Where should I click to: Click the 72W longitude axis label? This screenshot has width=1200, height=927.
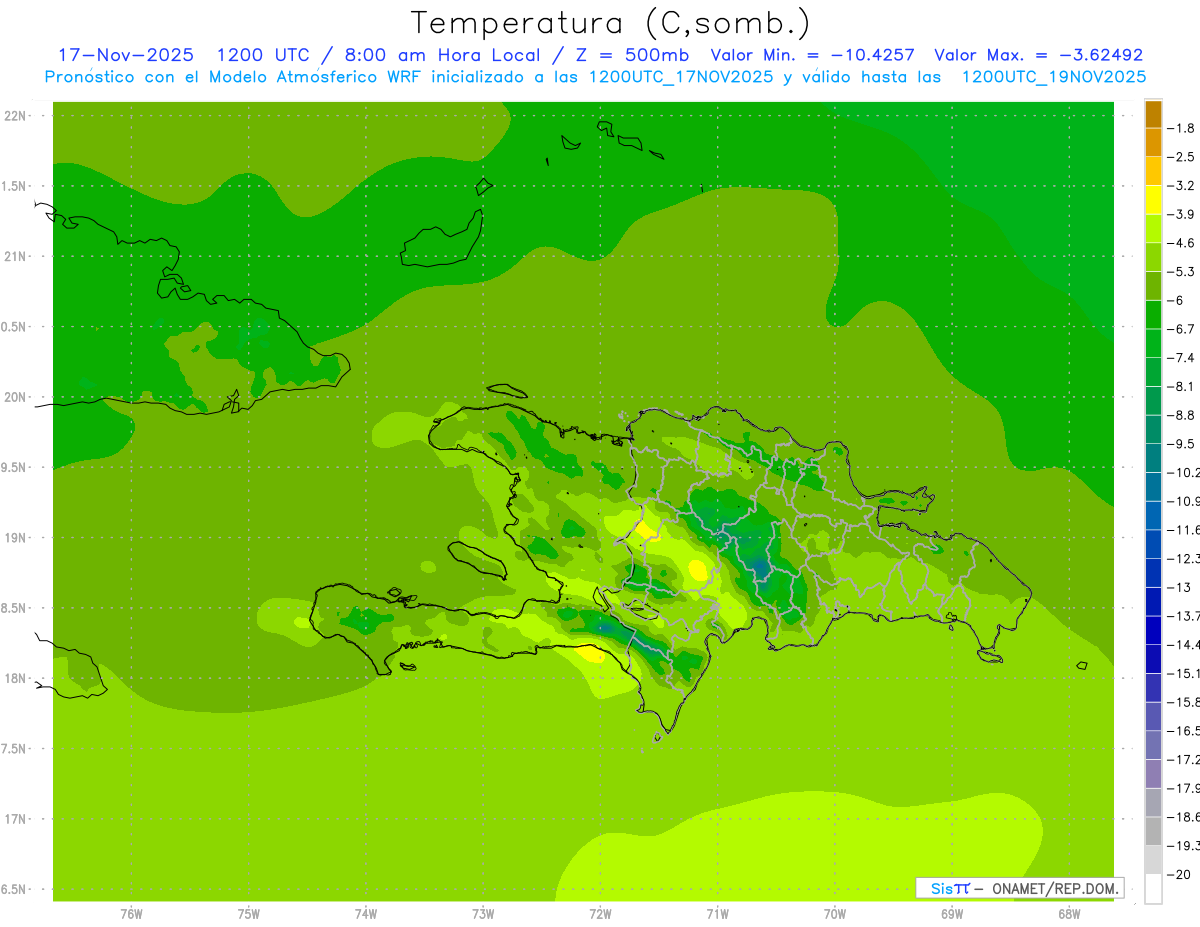[600, 914]
